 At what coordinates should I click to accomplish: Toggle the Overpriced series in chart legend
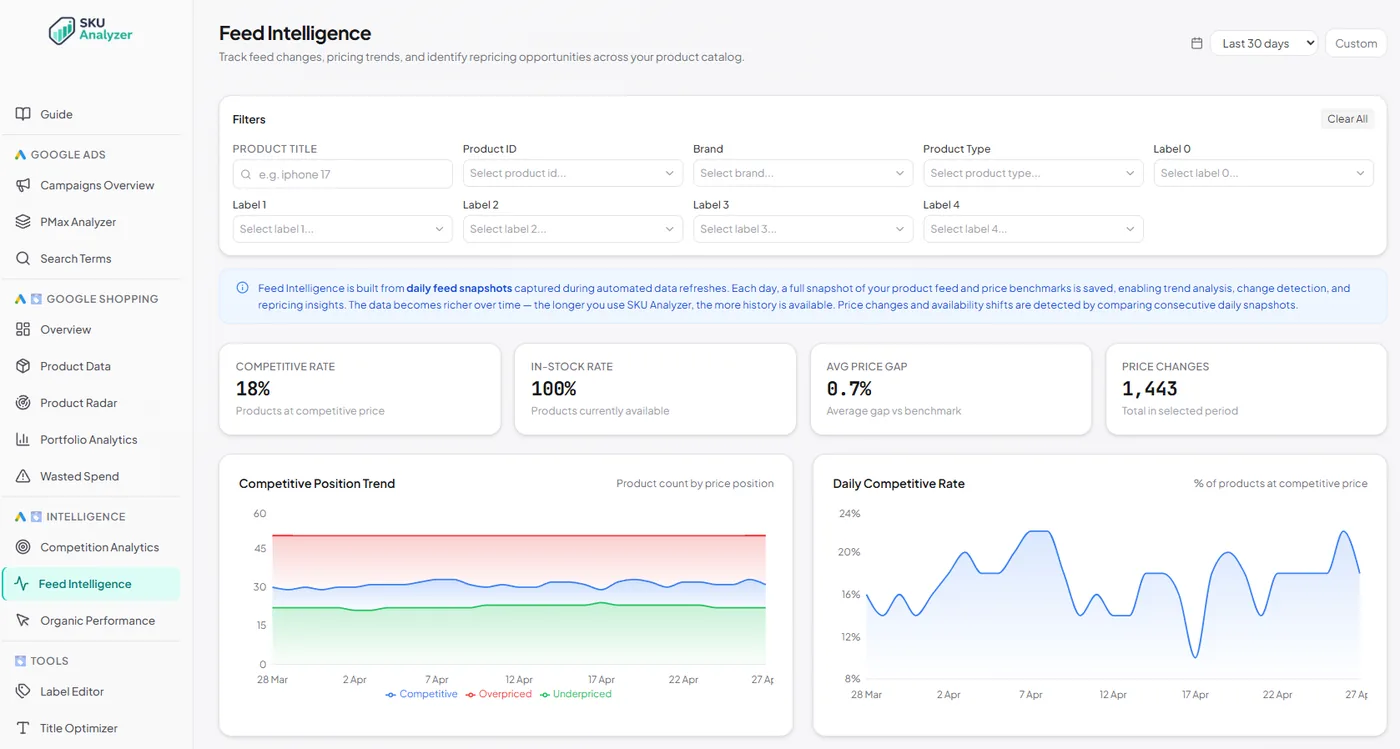[x=499, y=694]
